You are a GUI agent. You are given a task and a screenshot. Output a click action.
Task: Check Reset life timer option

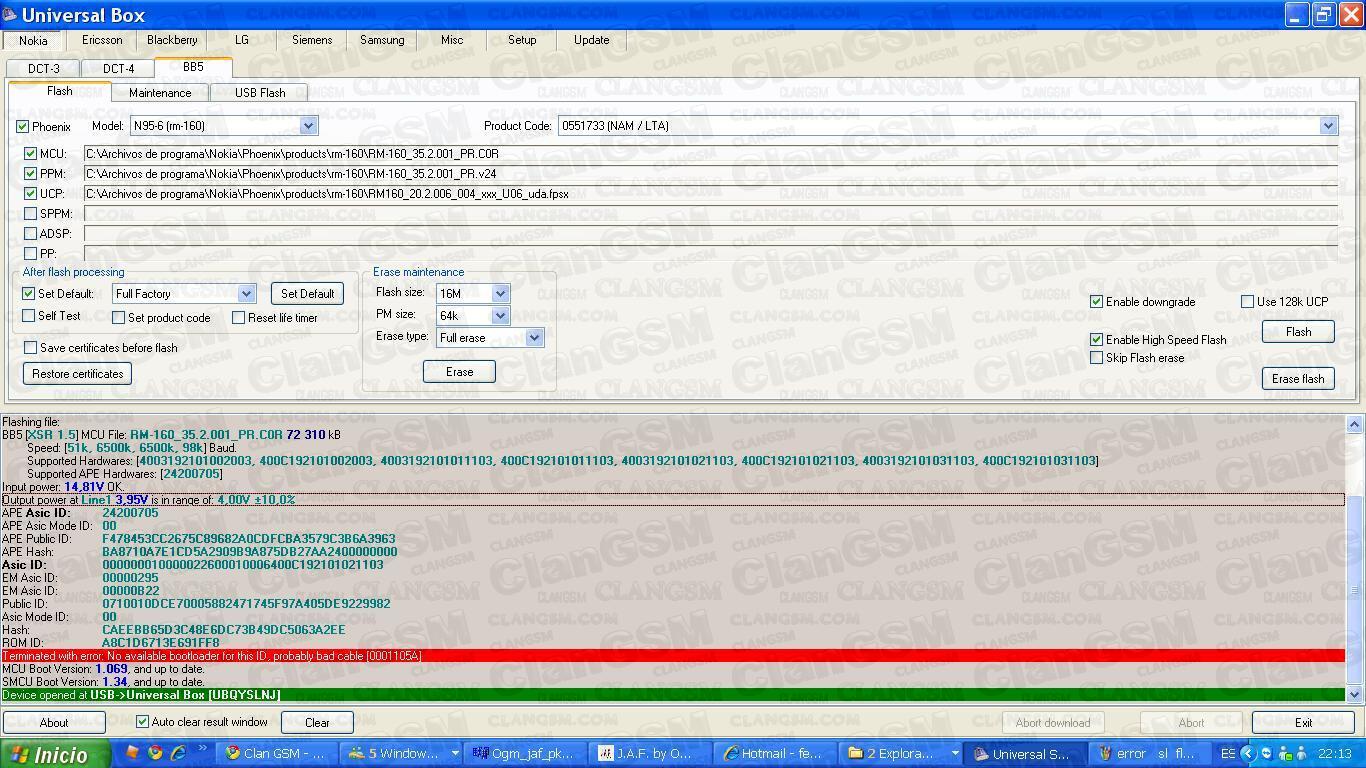239,318
